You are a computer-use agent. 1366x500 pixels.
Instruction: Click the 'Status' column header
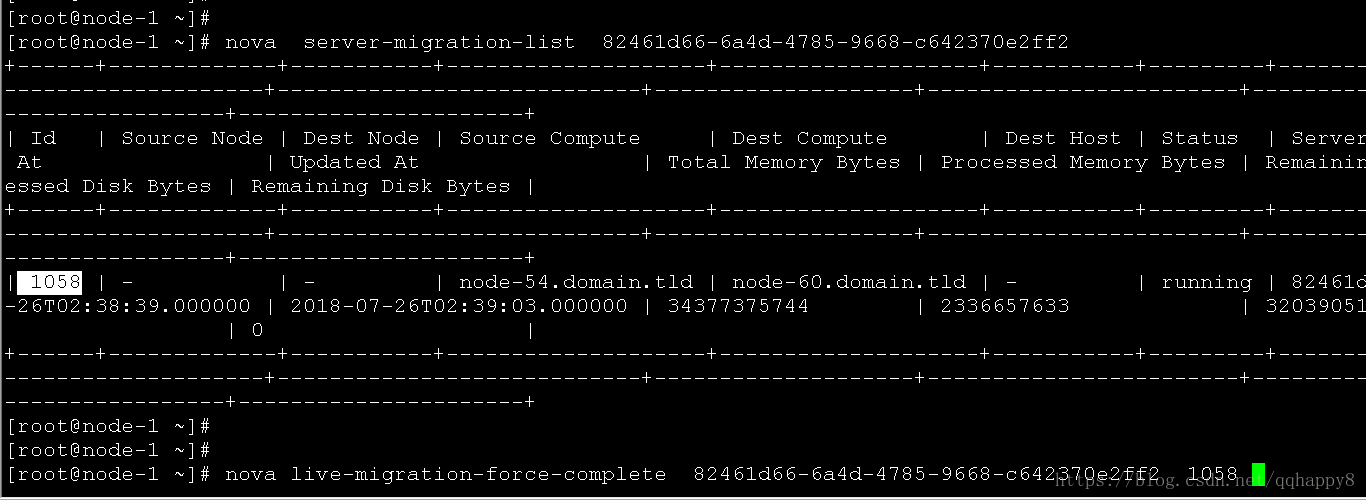pos(1199,138)
